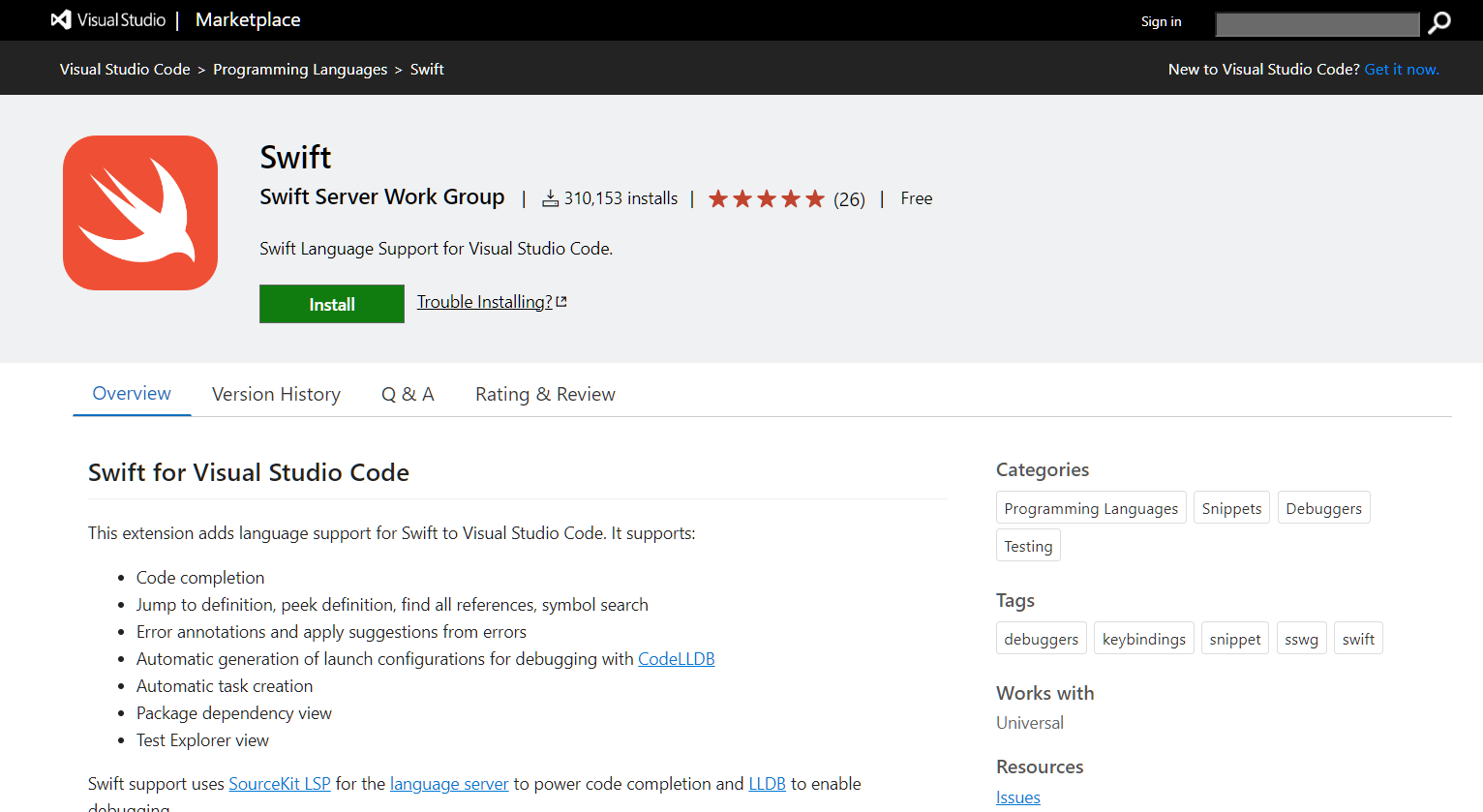Click Get it now link
1483x812 pixels.
click(x=1402, y=70)
